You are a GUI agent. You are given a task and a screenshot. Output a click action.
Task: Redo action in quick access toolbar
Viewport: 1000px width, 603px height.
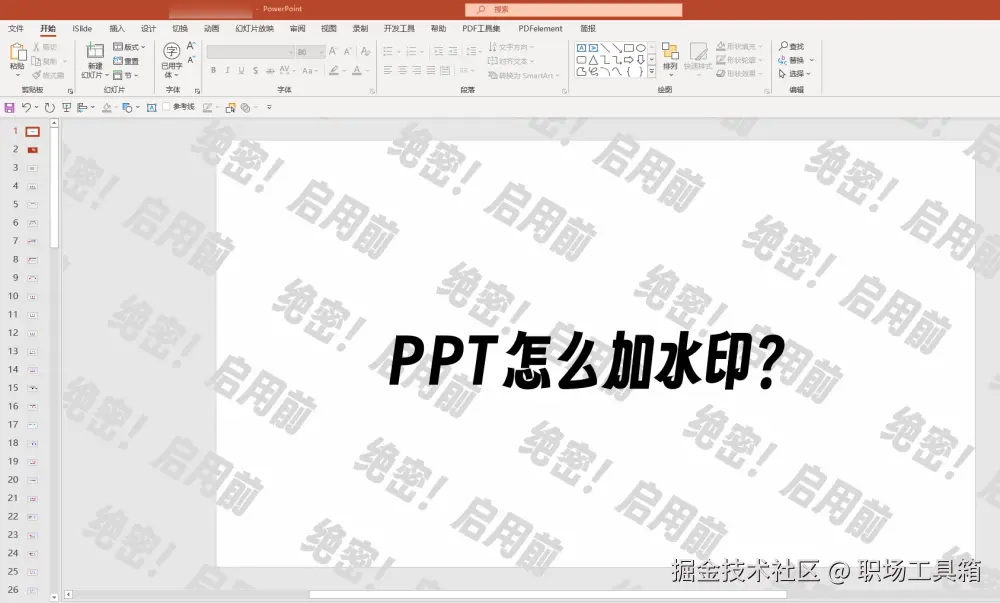click(50, 108)
